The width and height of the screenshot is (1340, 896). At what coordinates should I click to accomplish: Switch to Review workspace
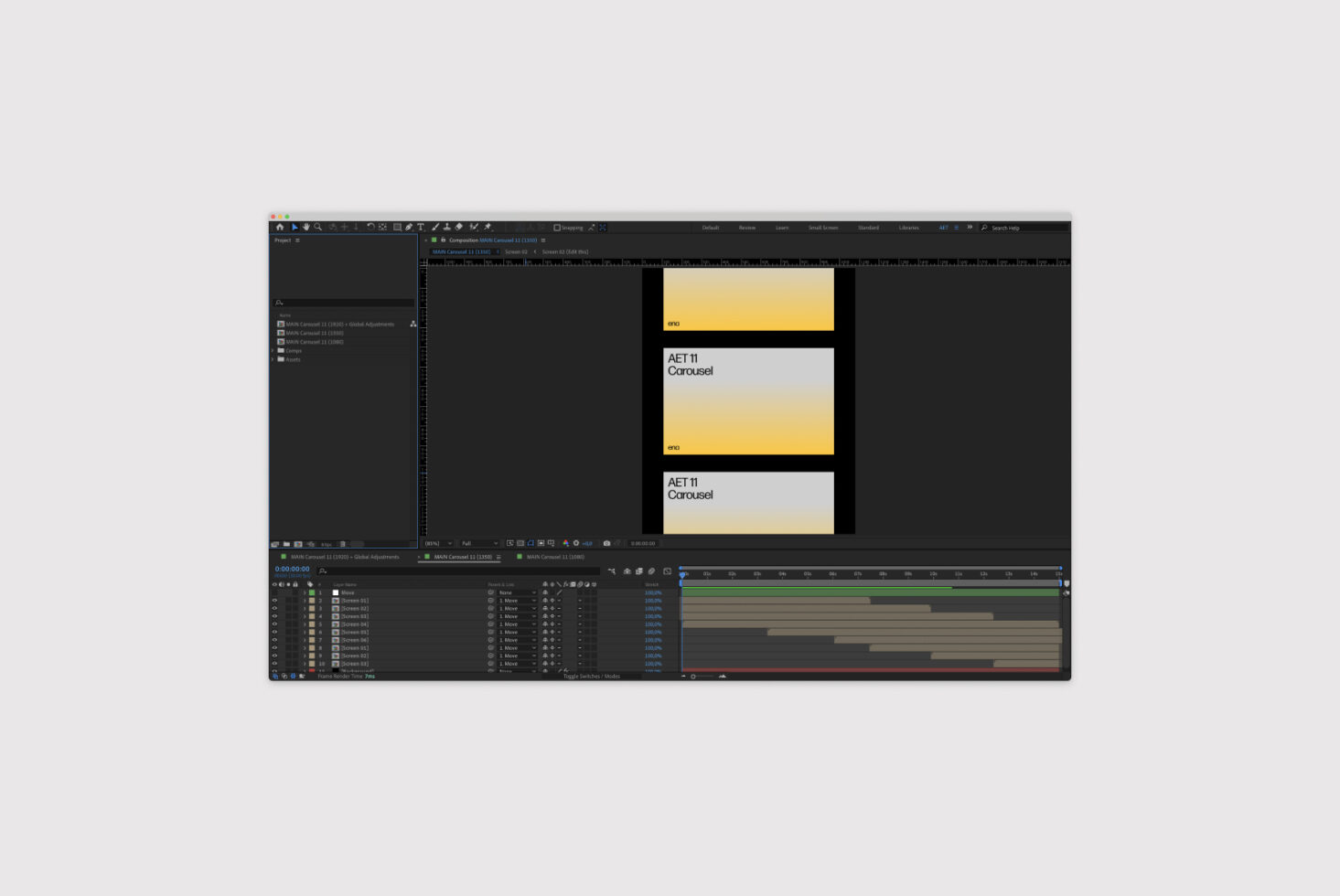747,228
